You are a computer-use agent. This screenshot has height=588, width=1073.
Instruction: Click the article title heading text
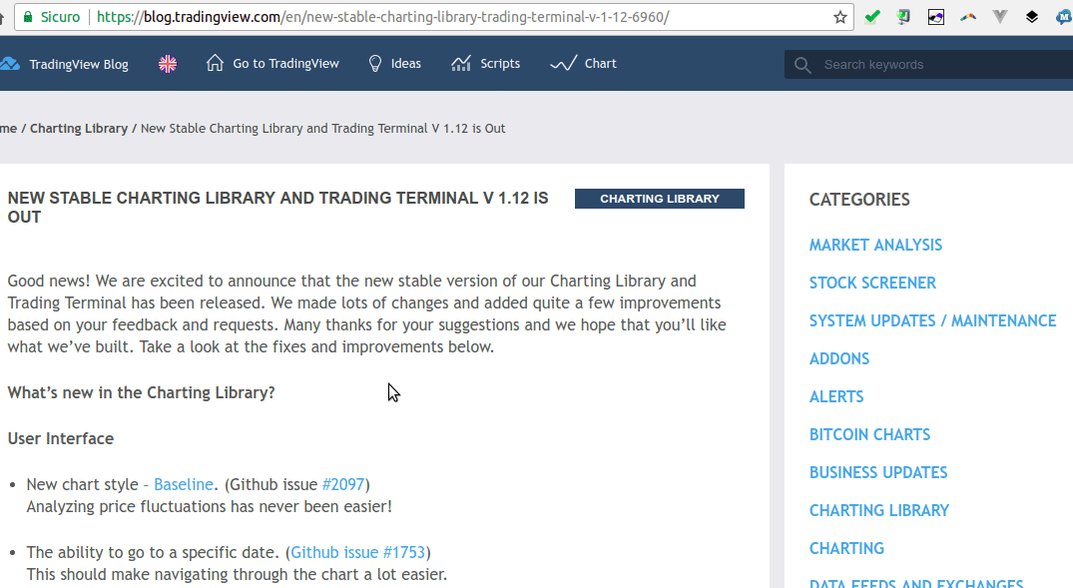pyautogui.click(x=278, y=207)
